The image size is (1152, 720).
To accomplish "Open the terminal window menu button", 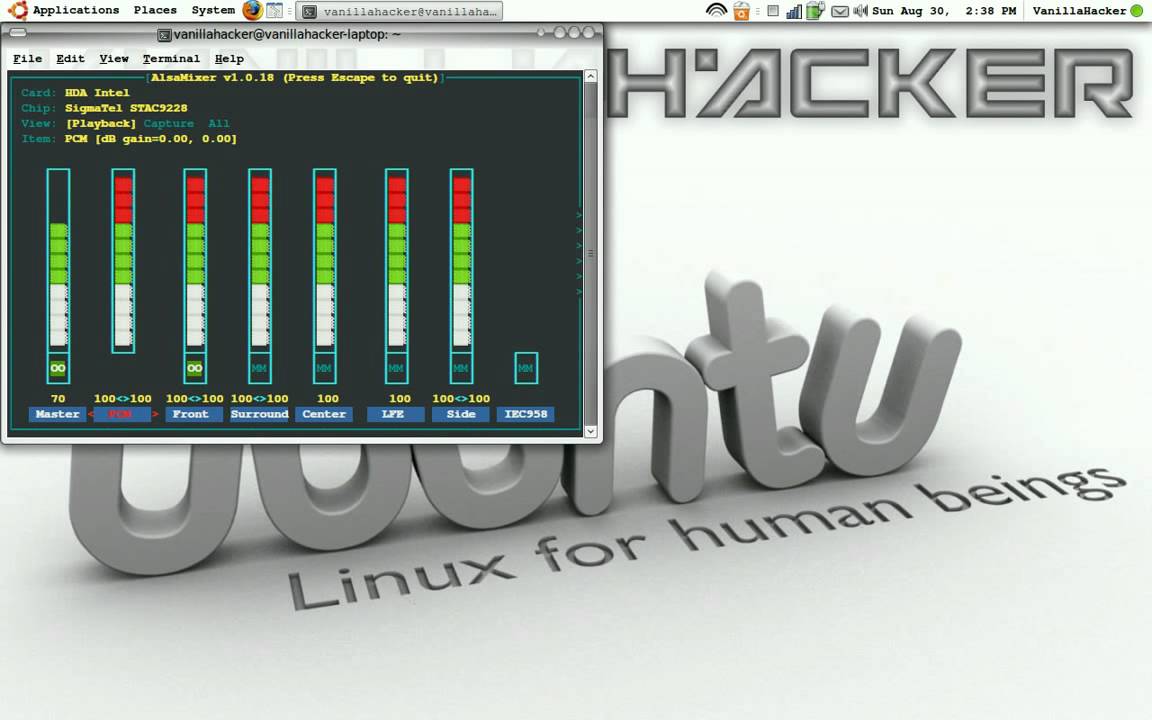I will coord(18,32).
